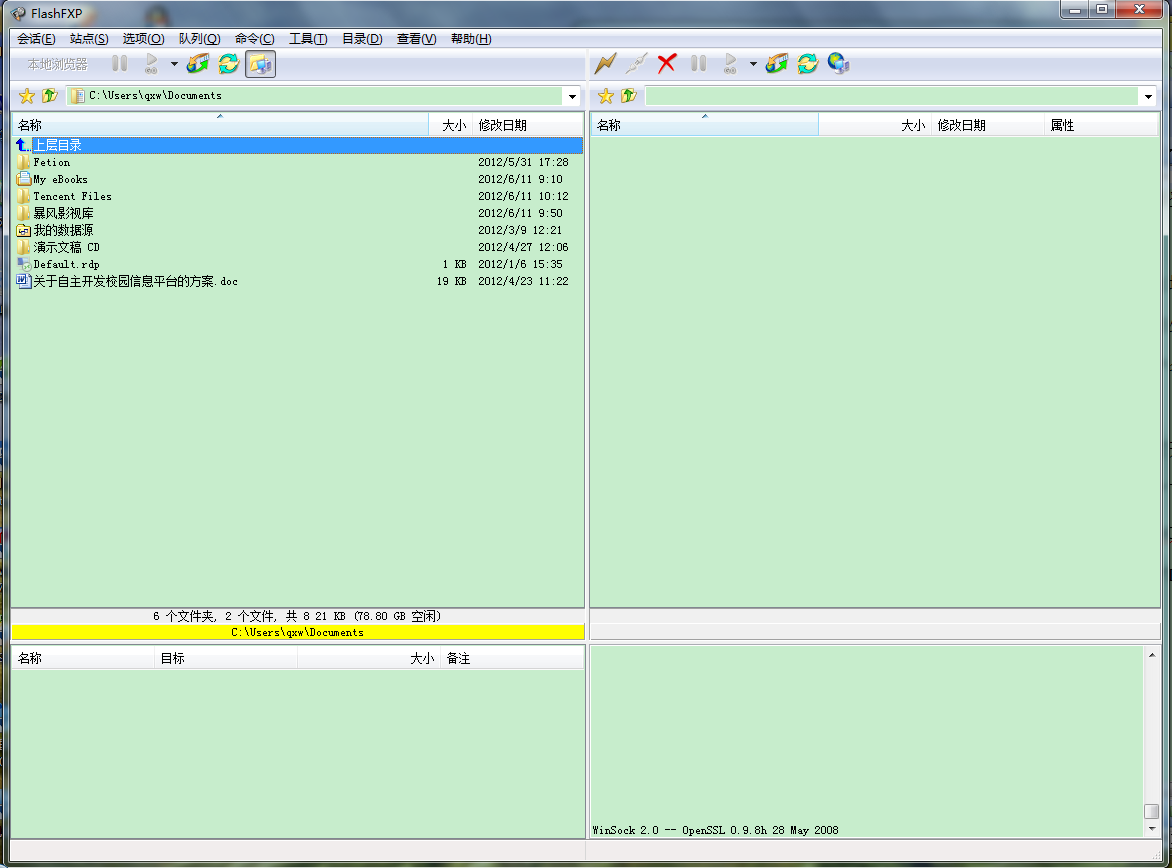1172x868 pixels.
Task: Toggle the local browser switch icon
Action: pyautogui.click(x=260, y=64)
